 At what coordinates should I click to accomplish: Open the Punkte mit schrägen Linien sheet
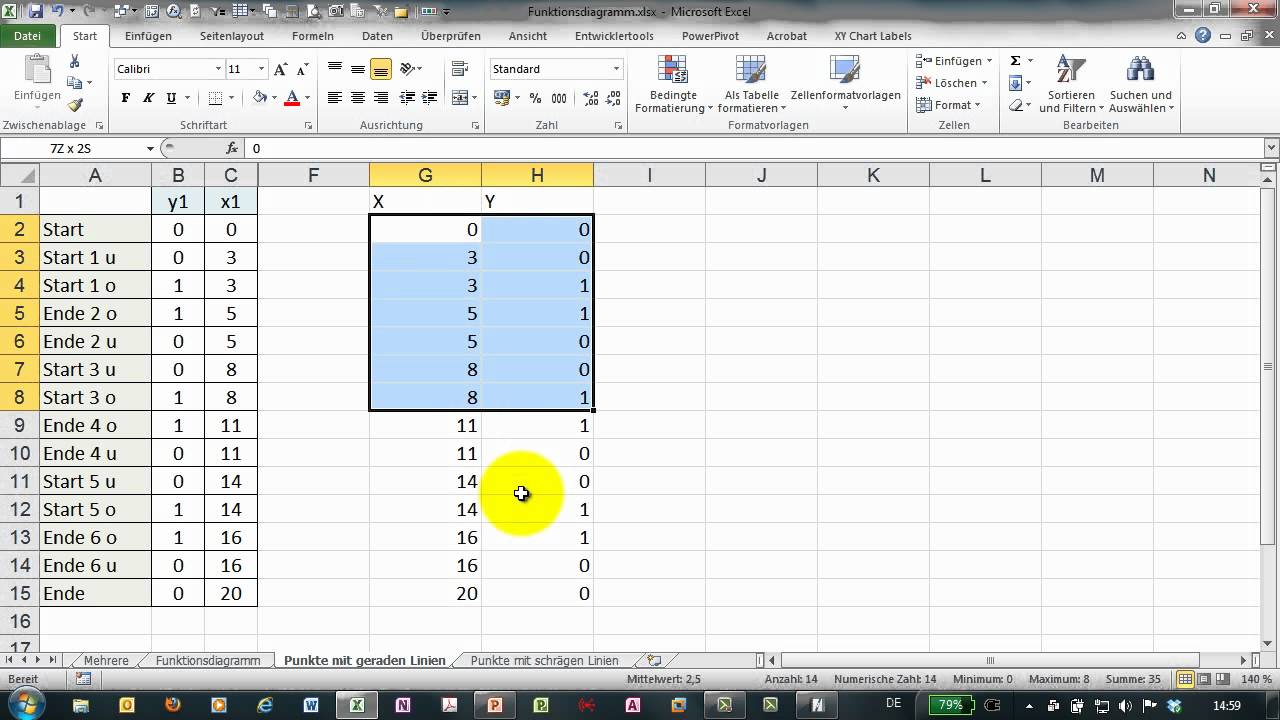coord(544,661)
